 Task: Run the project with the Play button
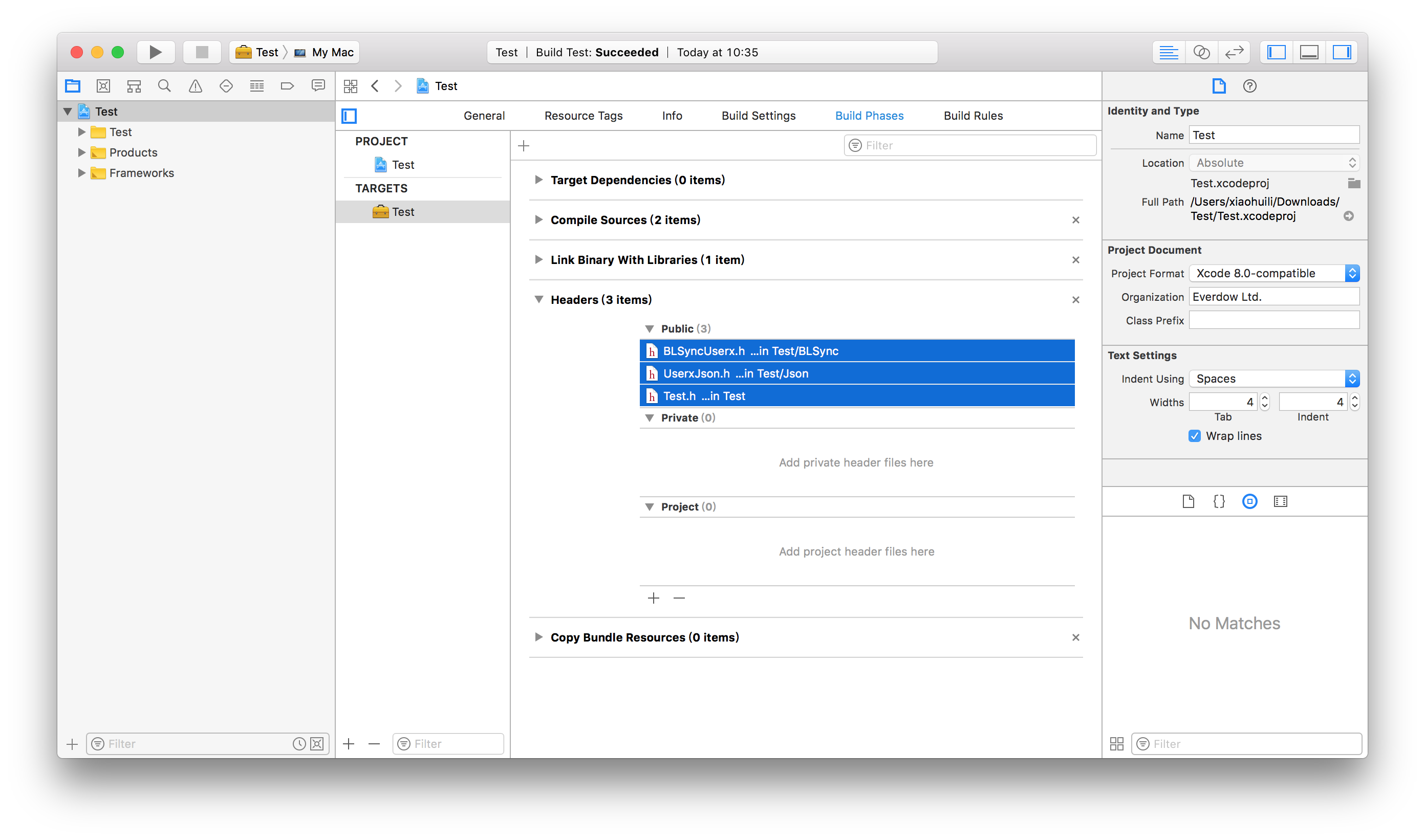156,52
